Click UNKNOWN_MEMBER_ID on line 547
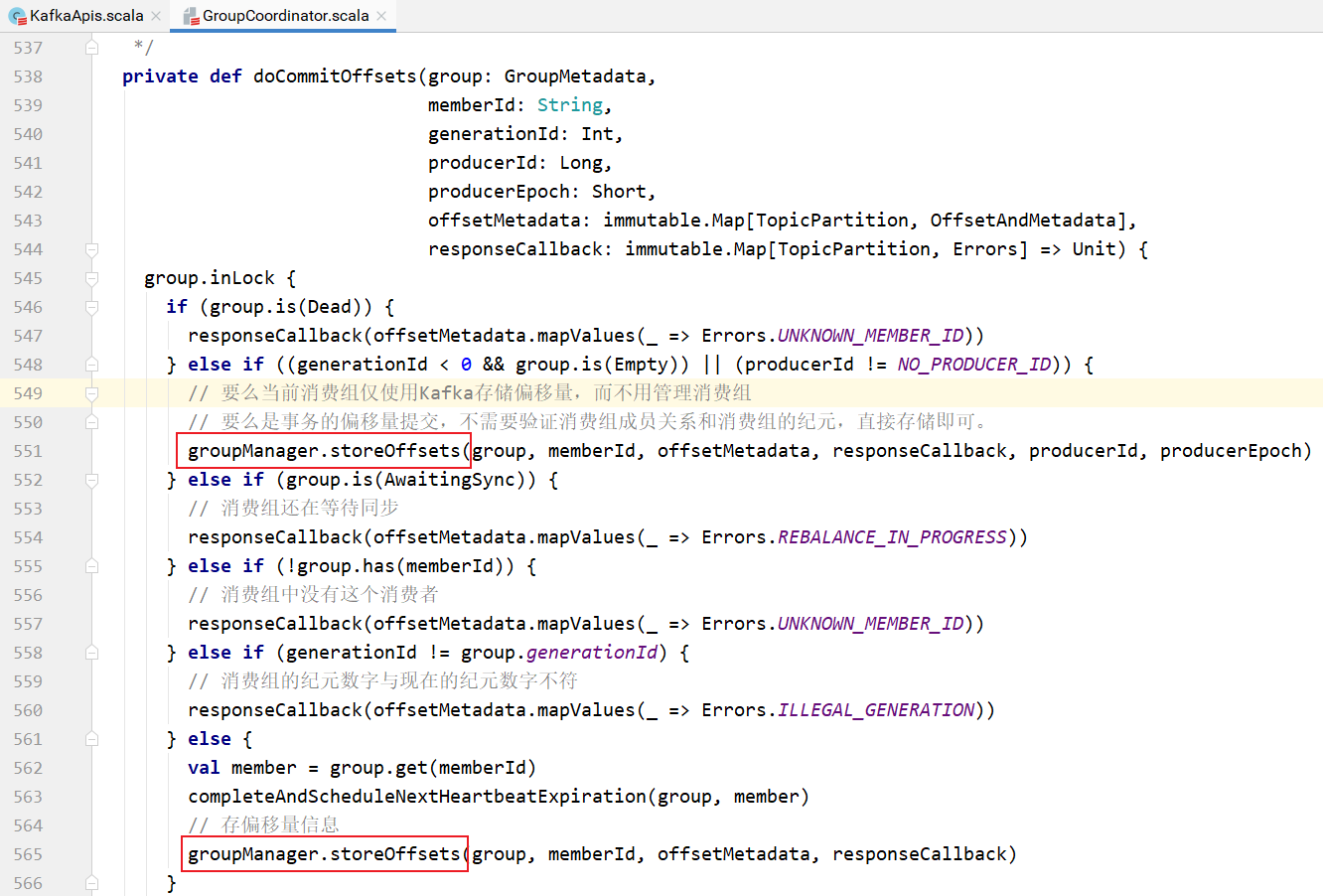1323x896 pixels. click(870, 336)
